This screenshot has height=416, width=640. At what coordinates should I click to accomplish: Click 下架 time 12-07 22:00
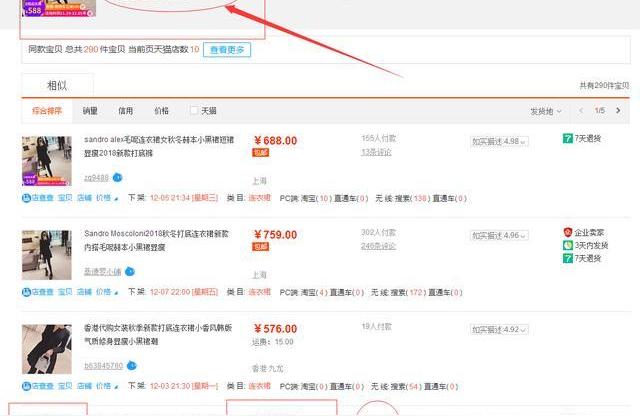pos(184,292)
